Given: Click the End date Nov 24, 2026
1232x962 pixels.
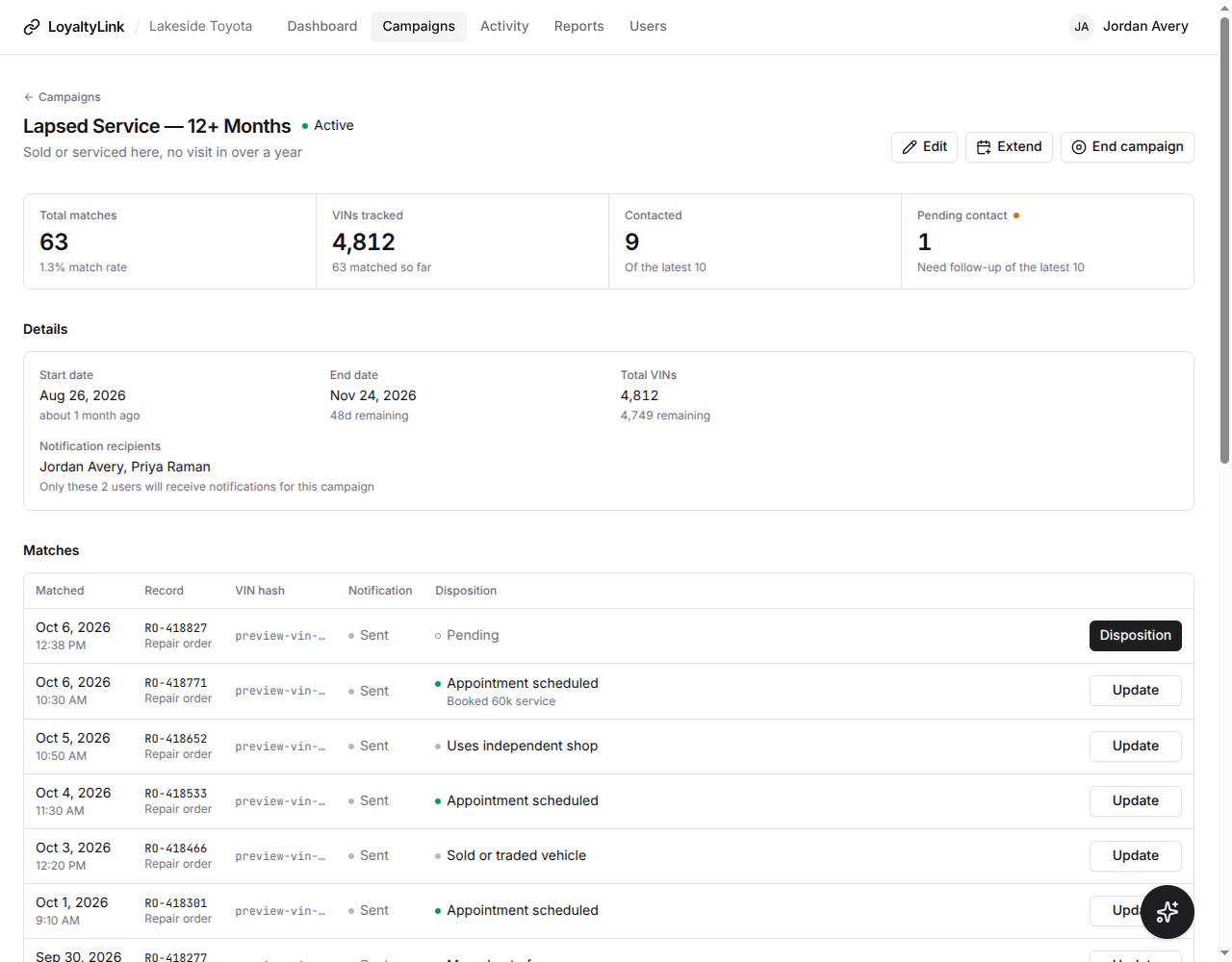Looking at the screenshot, I should [373, 395].
